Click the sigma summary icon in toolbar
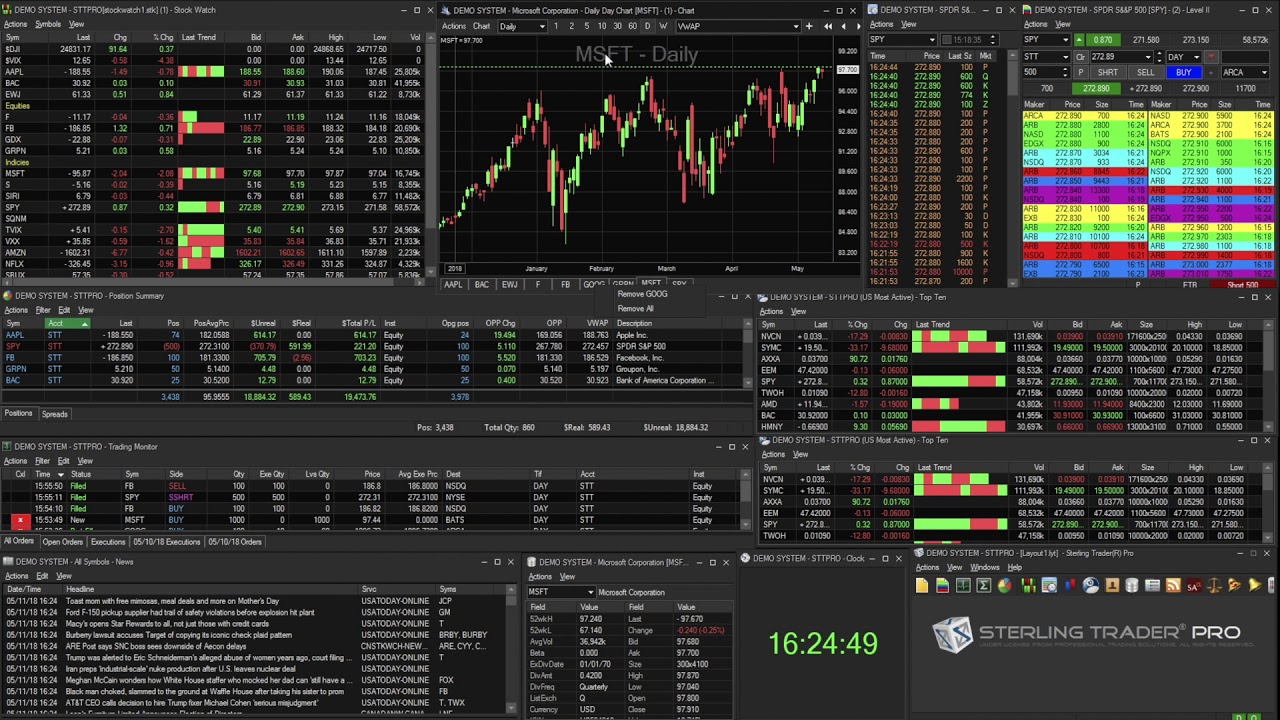Image resolution: width=1280 pixels, height=720 pixels. [x=984, y=586]
